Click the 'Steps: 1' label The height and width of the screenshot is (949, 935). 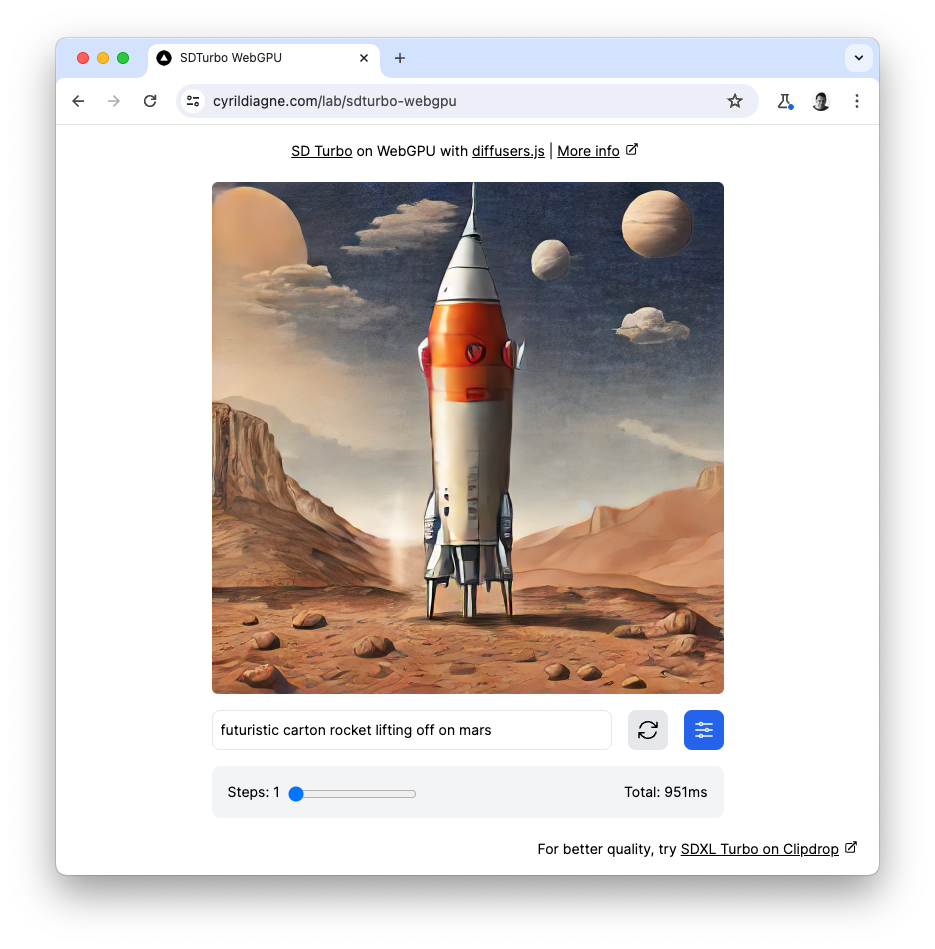click(x=254, y=792)
